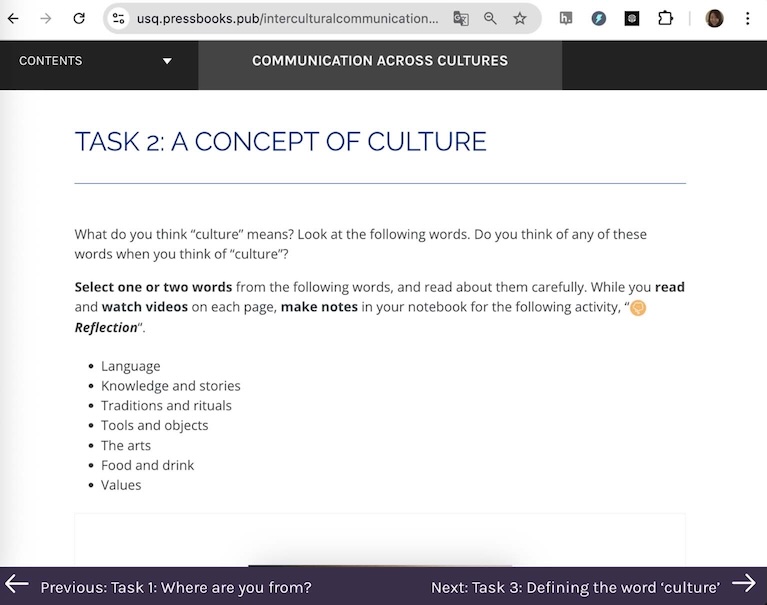The width and height of the screenshot is (767, 605).
Task: Open site information icon in address bar
Action: pos(119,18)
